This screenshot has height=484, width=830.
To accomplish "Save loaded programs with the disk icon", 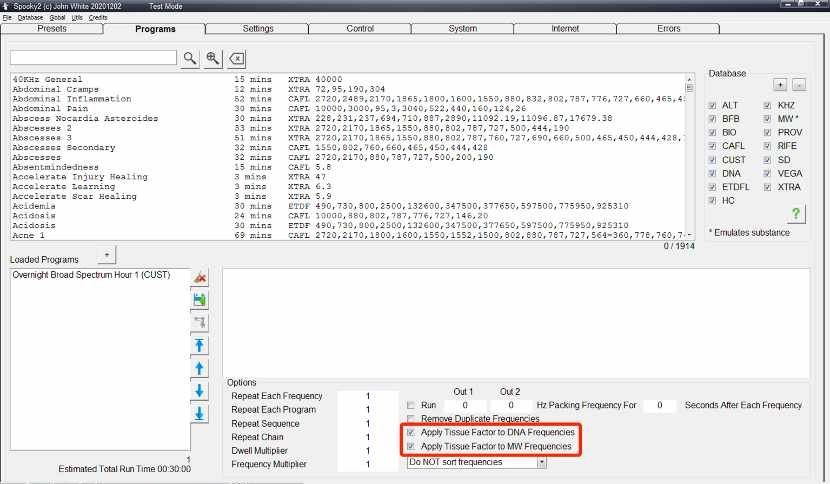I will (200, 299).
